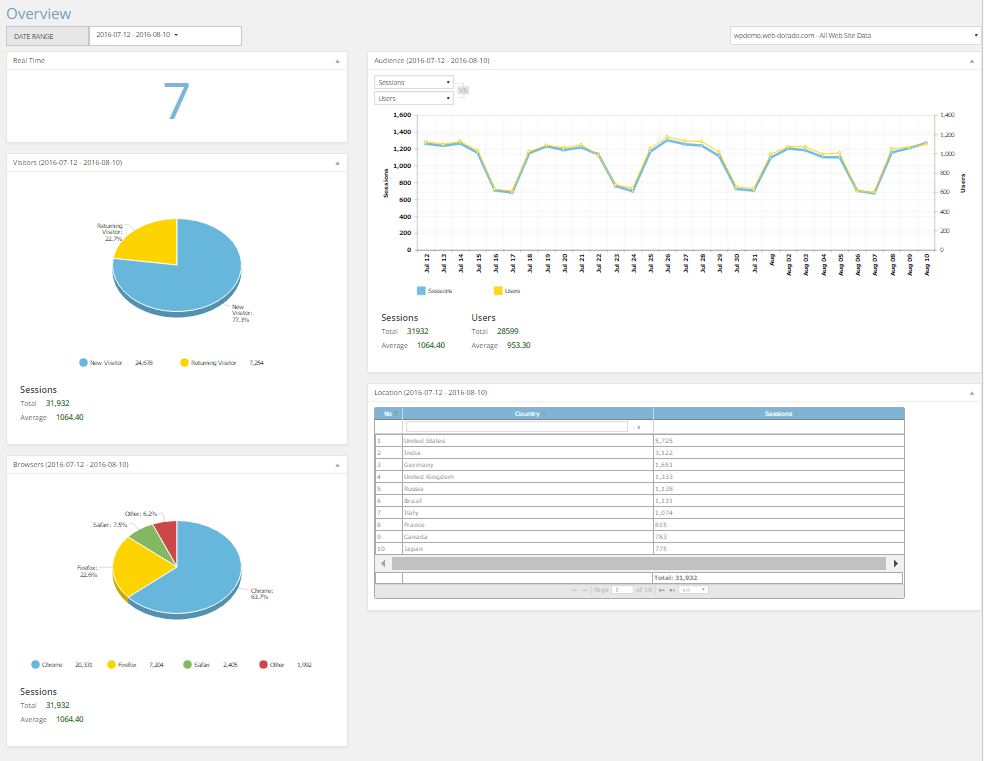
Task: Collapse the Visitors panel arrow
Action: pyautogui.click(x=337, y=162)
